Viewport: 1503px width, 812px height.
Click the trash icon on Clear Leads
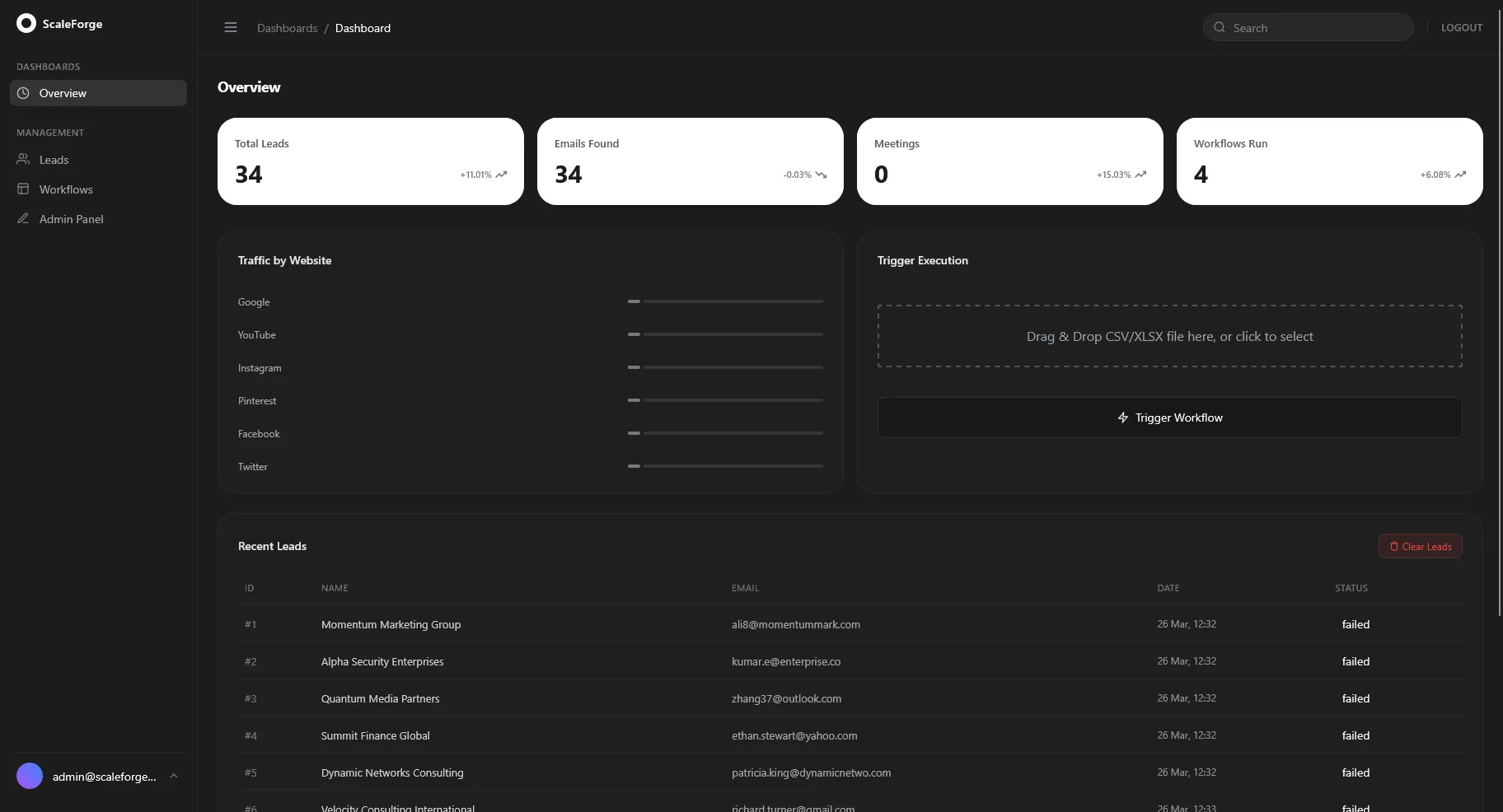1394,547
